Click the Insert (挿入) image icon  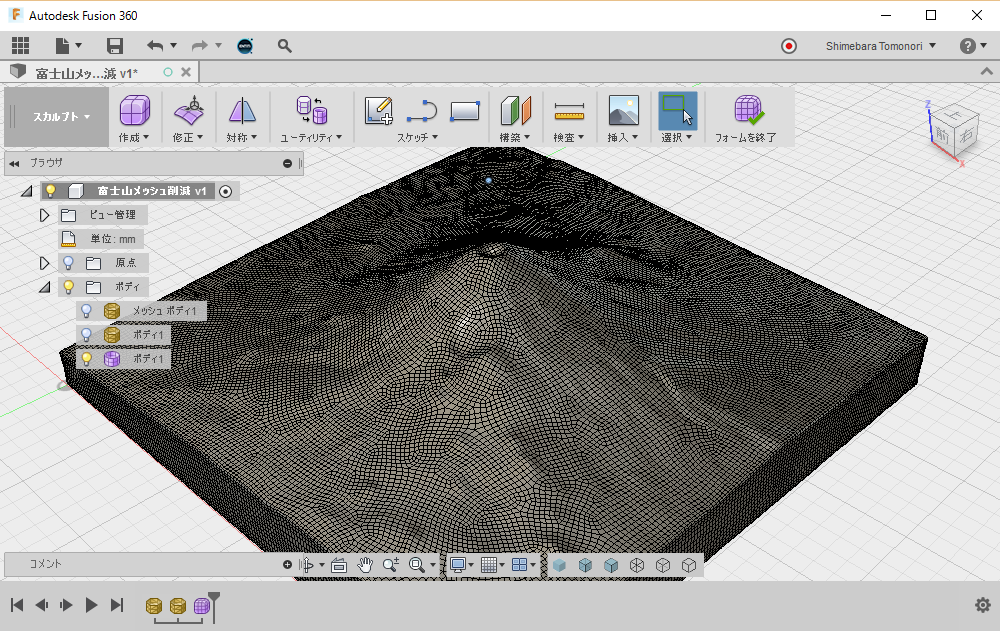pos(623,110)
